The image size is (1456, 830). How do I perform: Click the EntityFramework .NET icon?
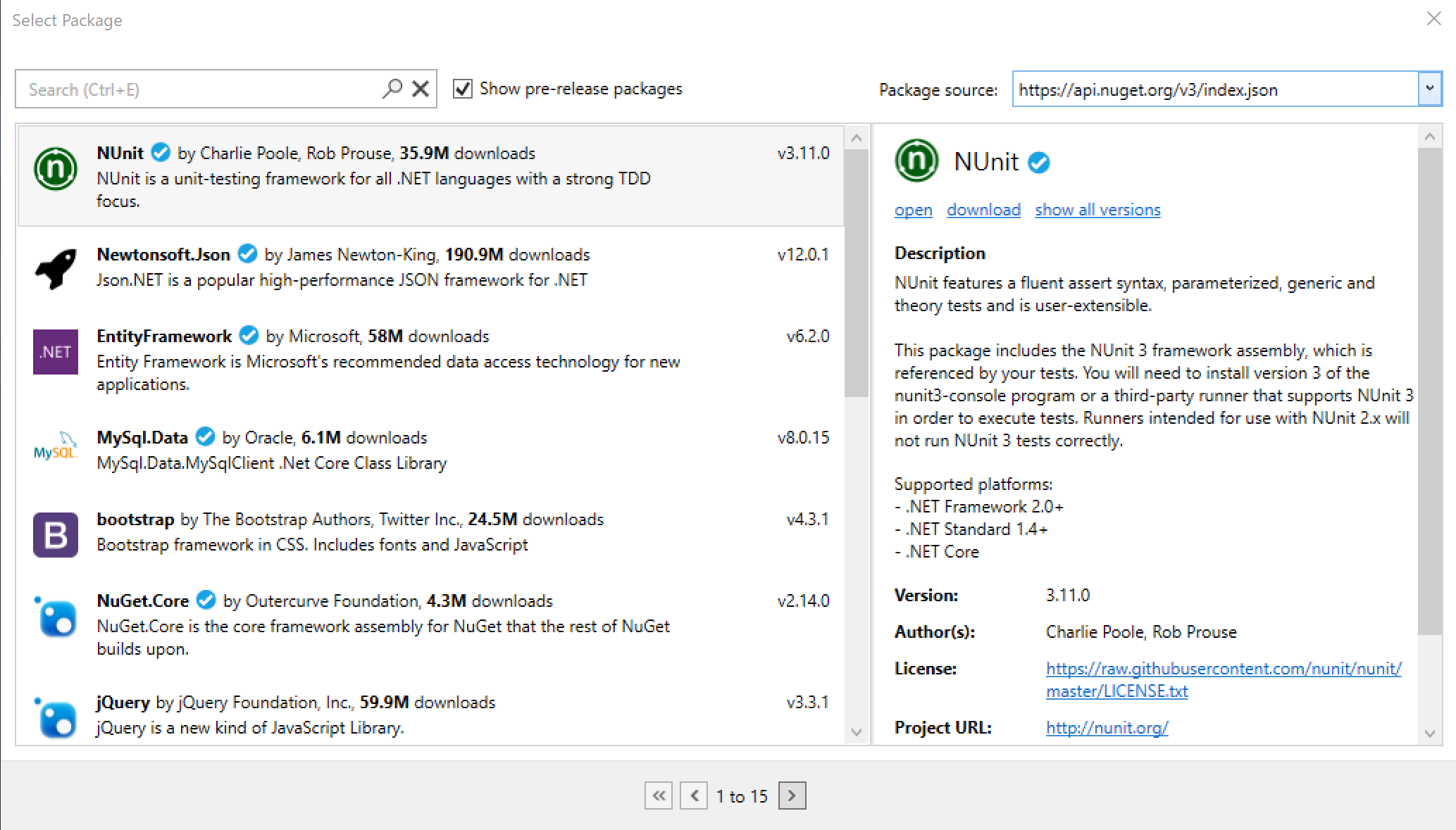tap(56, 351)
